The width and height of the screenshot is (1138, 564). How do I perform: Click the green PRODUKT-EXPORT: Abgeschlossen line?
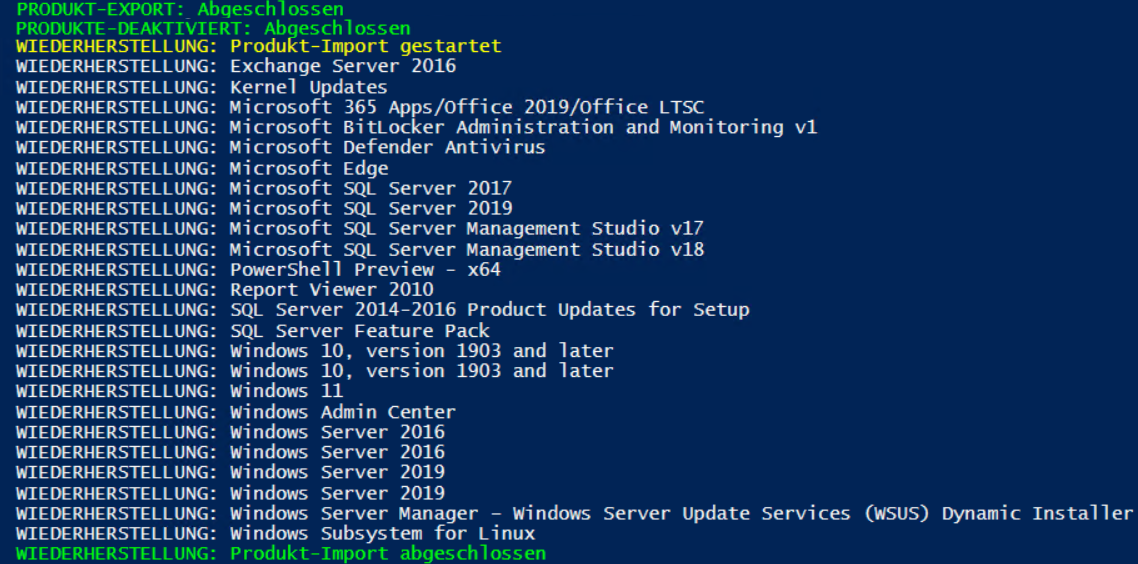[x=180, y=9]
